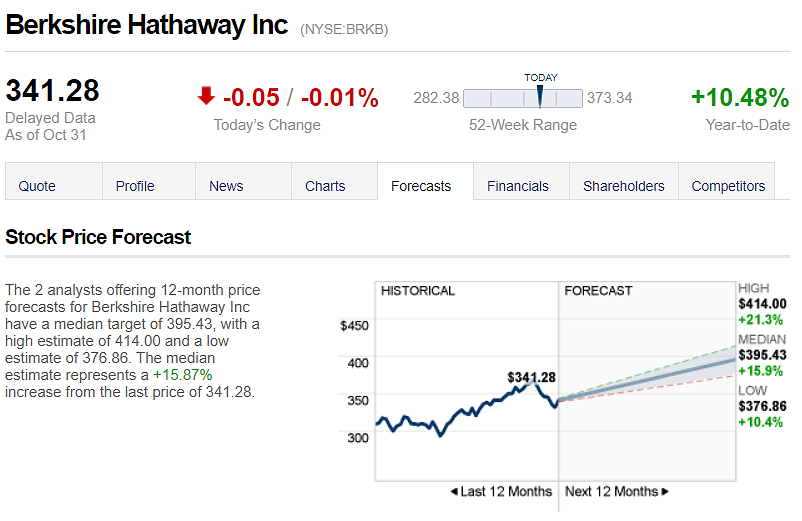802x521 pixels.
Task: Click the +10.48% Year-to-Date value
Action: tap(740, 98)
